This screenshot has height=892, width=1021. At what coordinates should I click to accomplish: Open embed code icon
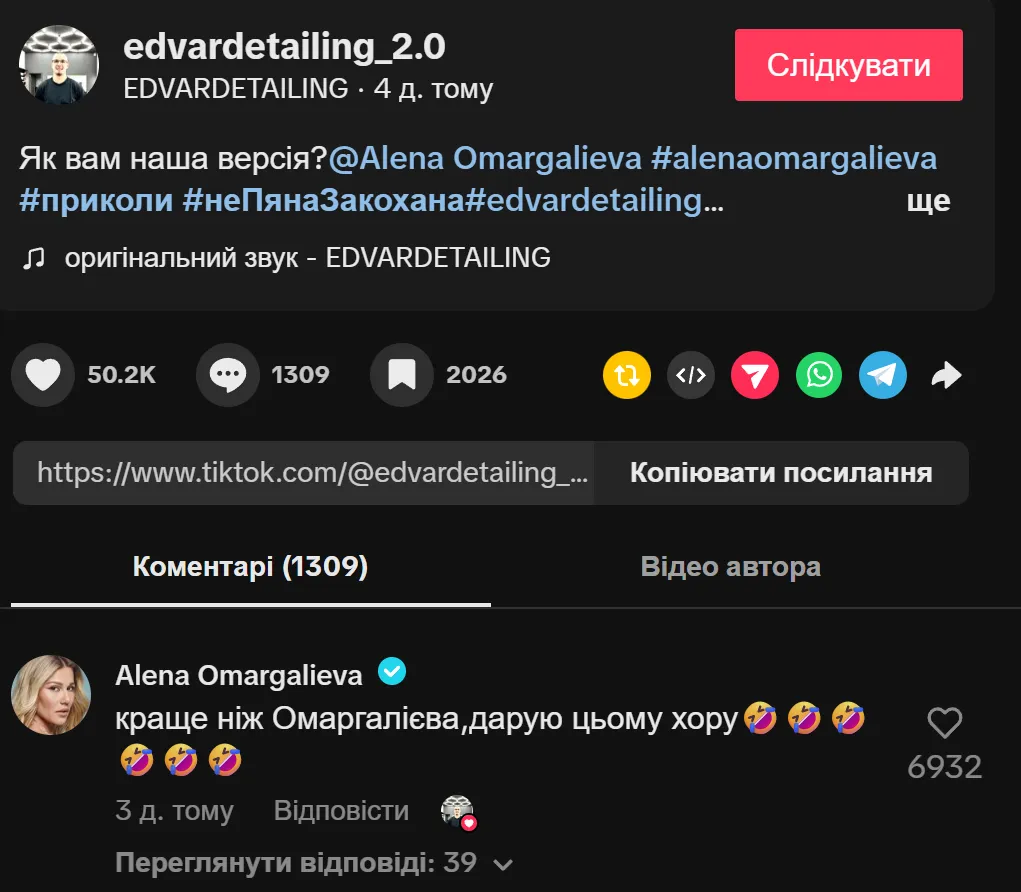[x=691, y=375]
